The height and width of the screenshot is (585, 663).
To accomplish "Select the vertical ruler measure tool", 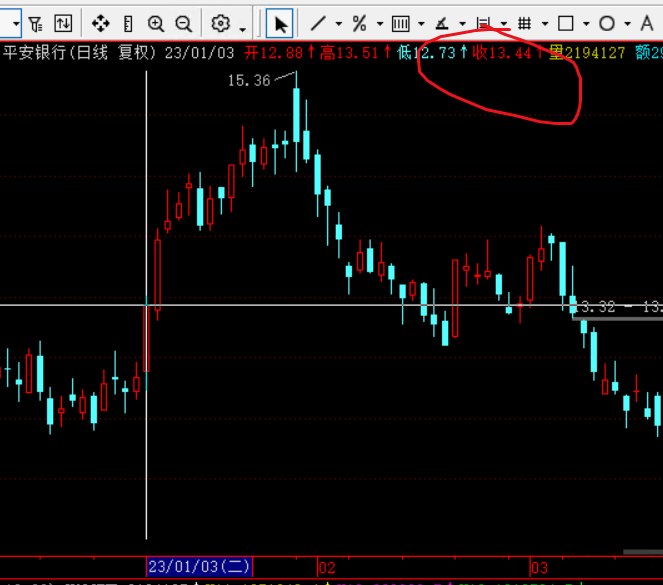I will tap(128, 24).
